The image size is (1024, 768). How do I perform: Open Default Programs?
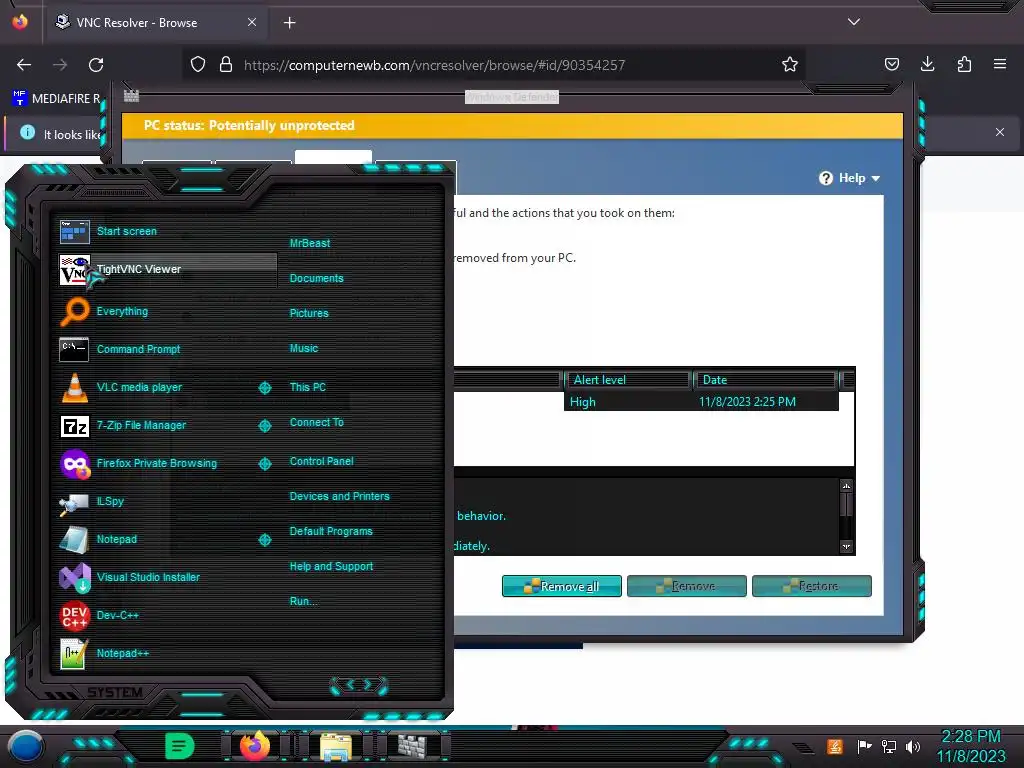(x=331, y=532)
